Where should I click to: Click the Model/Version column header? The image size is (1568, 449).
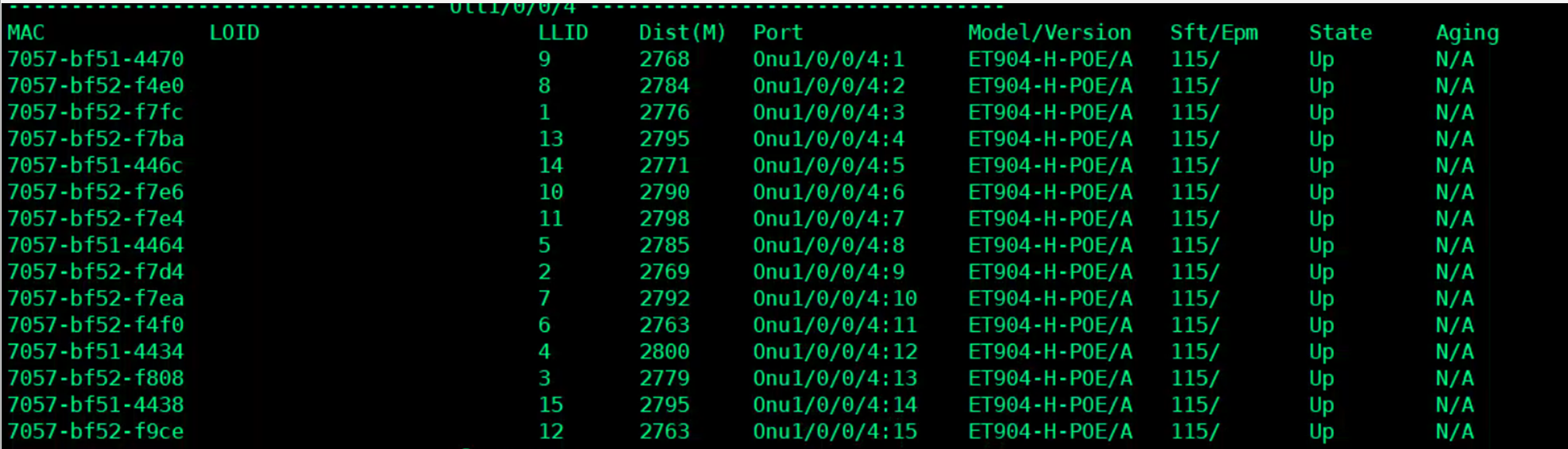coord(1049,33)
